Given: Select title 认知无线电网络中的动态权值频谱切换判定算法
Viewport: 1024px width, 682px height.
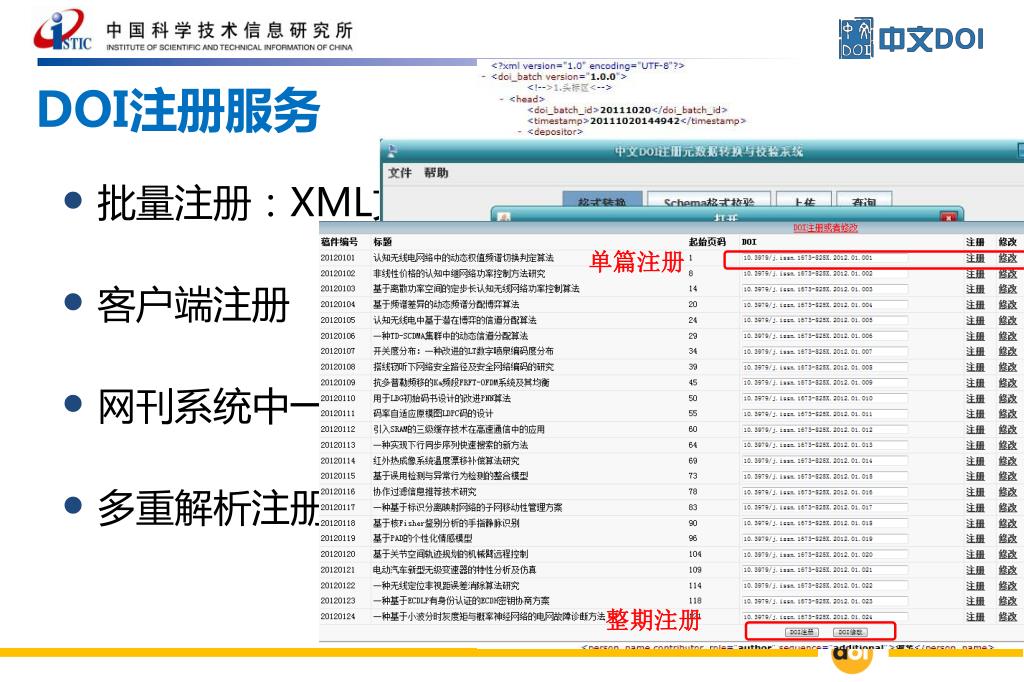Looking at the screenshot, I should coord(463,258).
